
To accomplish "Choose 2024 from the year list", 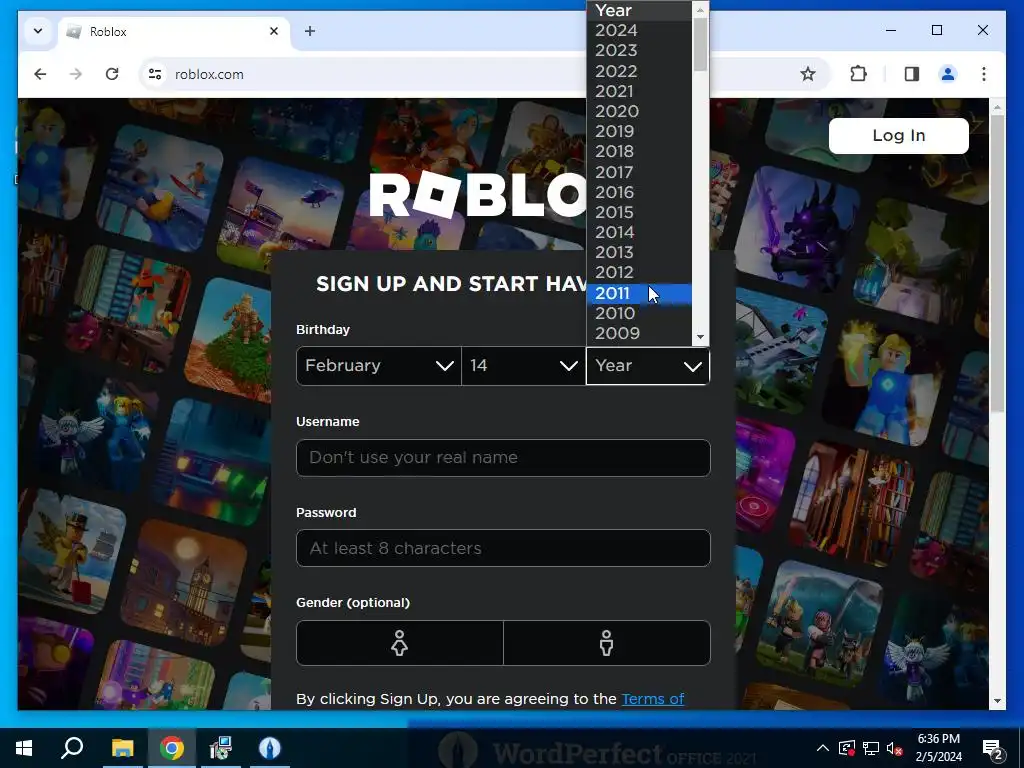I will (x=639, y=31).
